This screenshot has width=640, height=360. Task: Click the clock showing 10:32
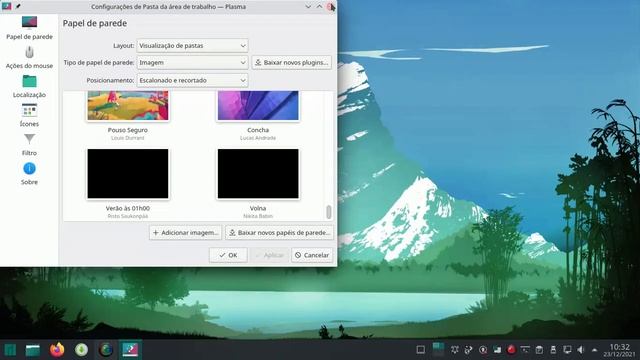pyautogui.click(x=620, y=350)
